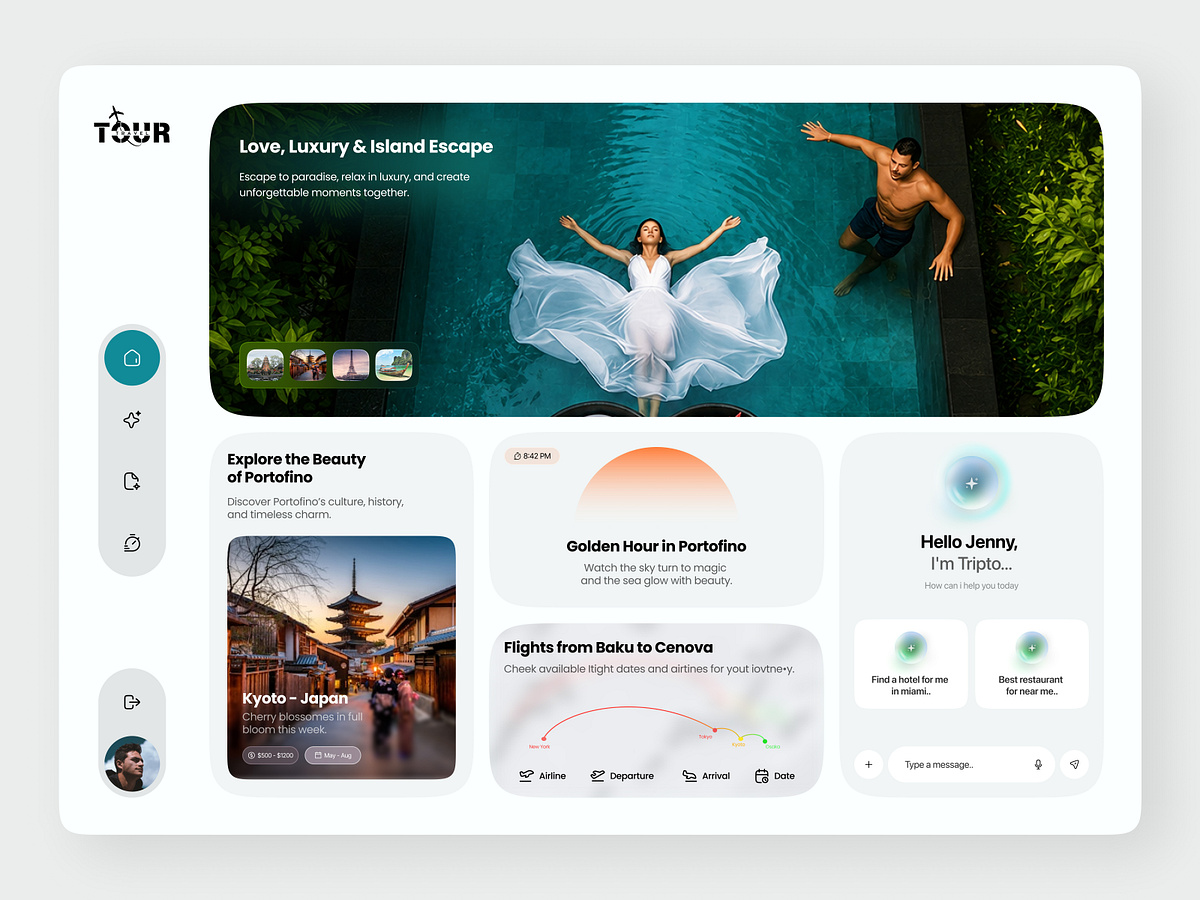The height and width of the screenshot is (900, 1200).
Task: Select the Tokyo point on flight route
Action: [x=713, y=730]
